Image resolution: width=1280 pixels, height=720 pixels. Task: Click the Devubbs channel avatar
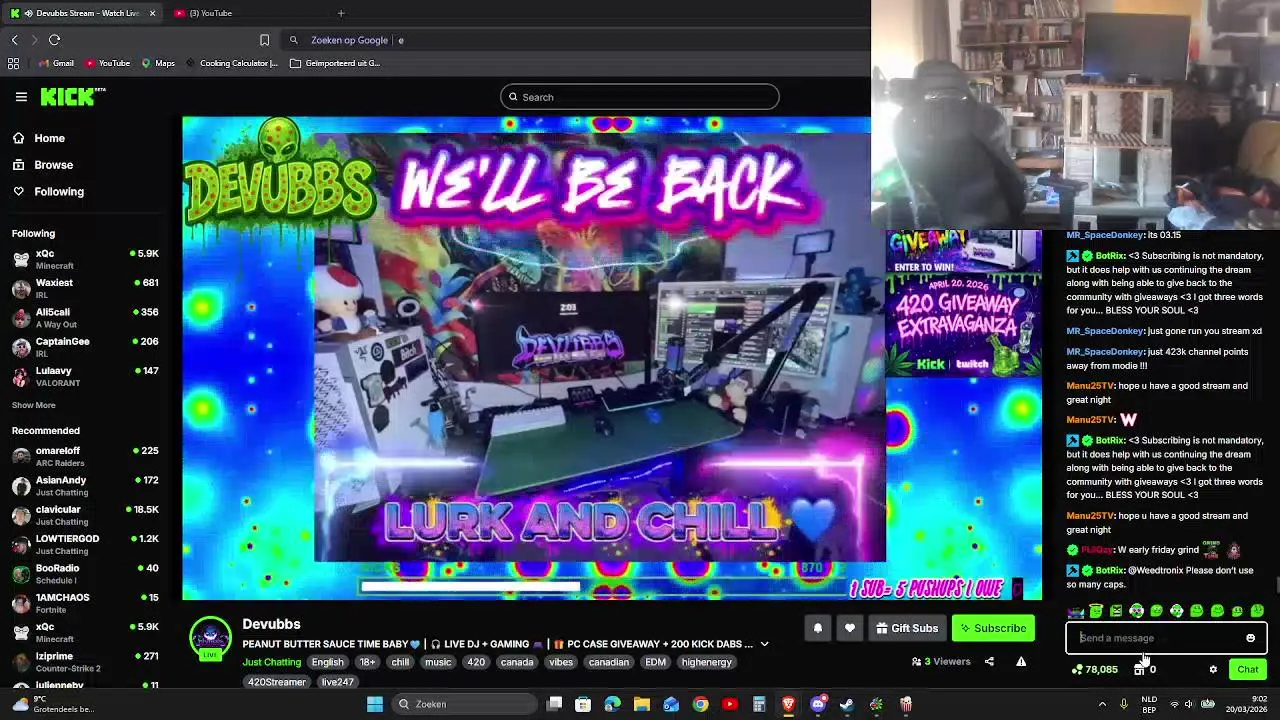[210, 638]
